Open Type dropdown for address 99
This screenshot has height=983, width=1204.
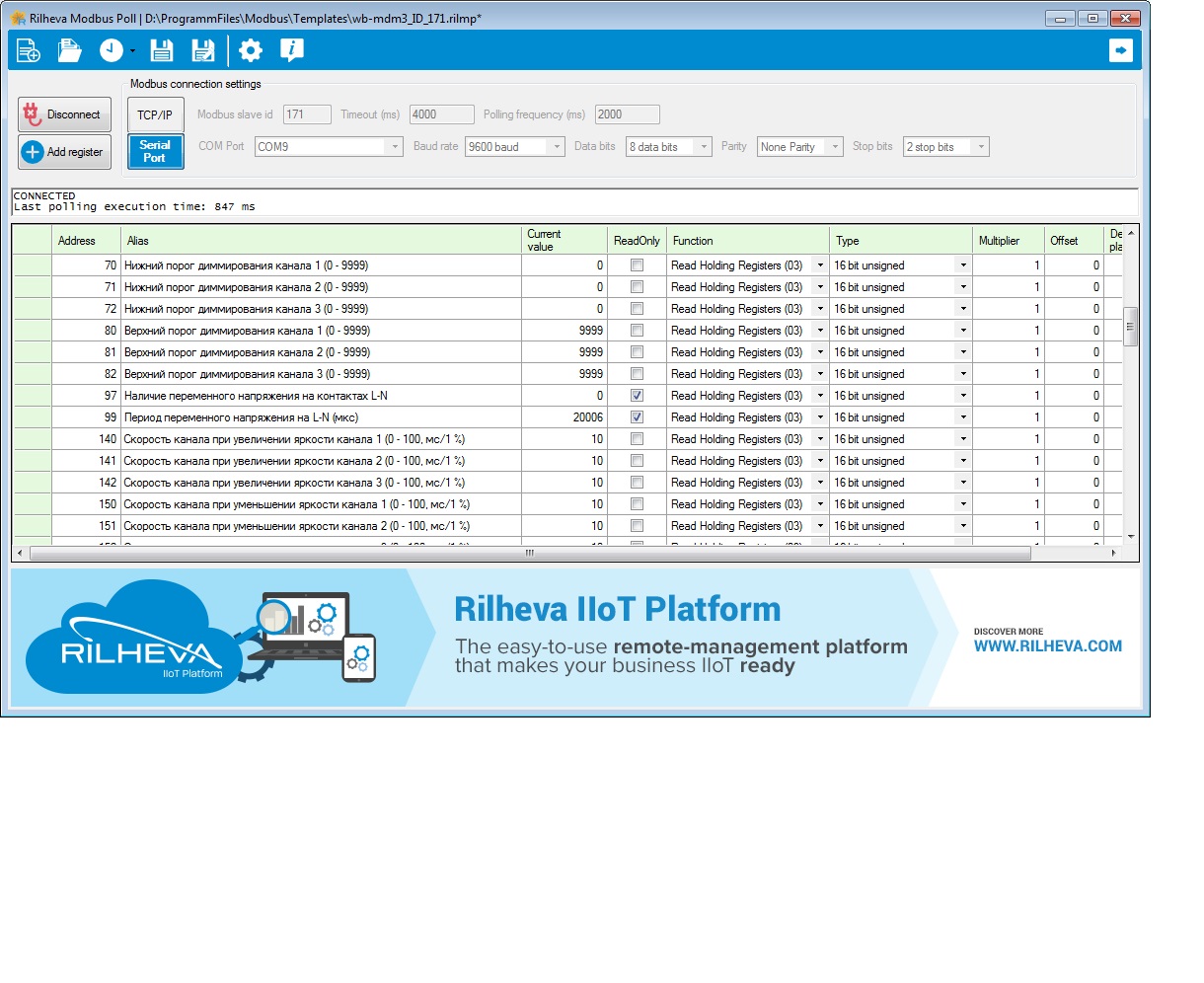(963, 417)
